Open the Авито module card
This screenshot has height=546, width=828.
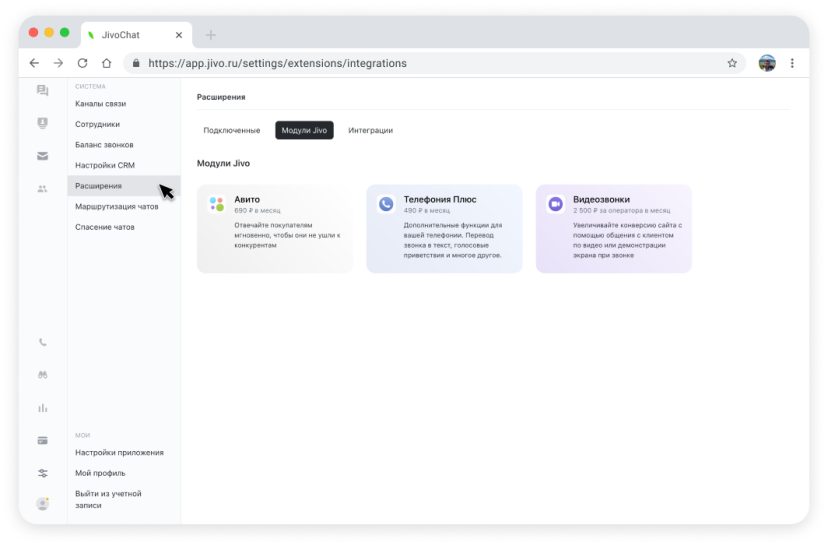click(x=274, y=228)
